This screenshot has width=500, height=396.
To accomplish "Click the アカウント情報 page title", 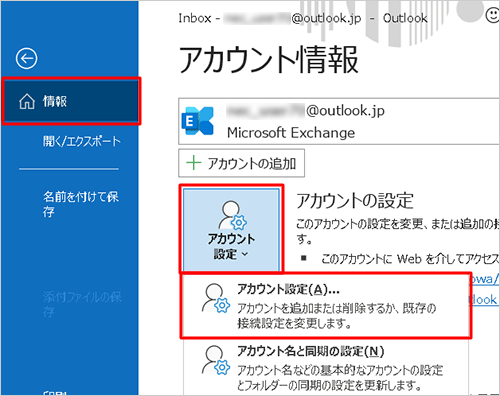I will coord(269,60).
